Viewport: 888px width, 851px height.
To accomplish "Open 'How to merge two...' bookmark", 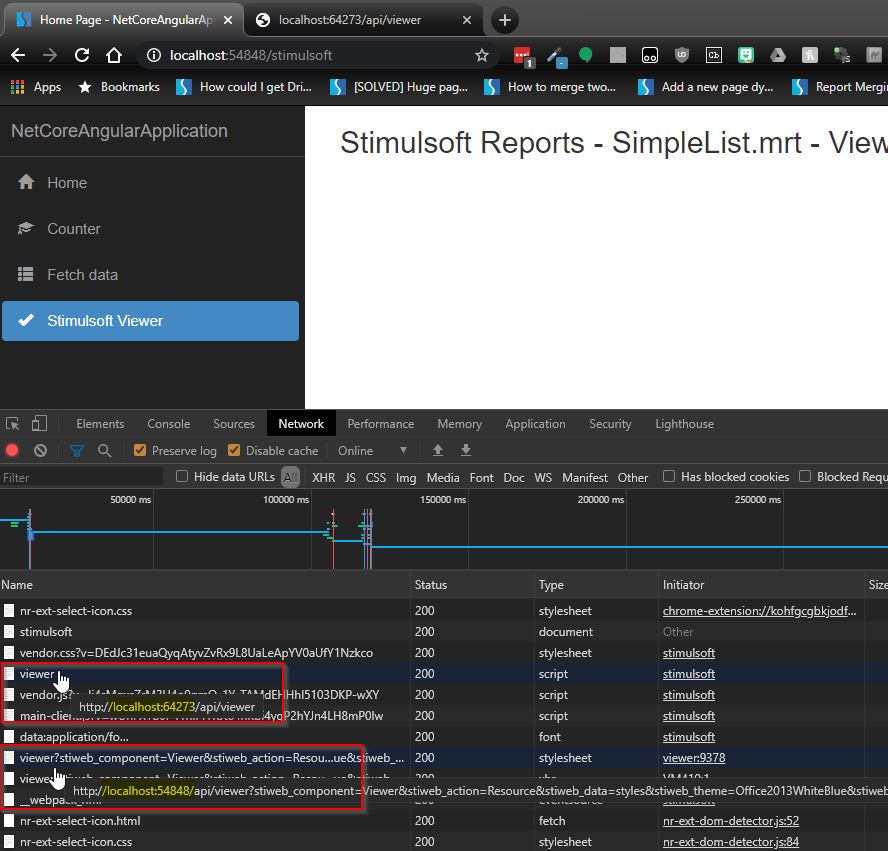I will (550, 87).
